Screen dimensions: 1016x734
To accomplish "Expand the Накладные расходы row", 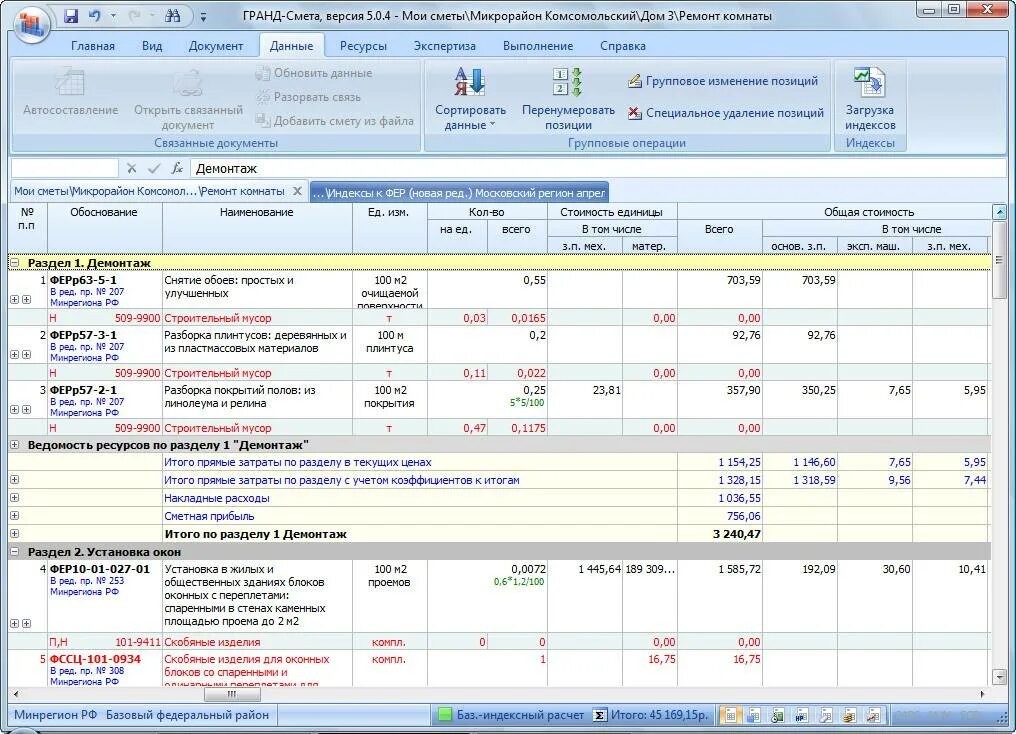I will tap(14, 498).
